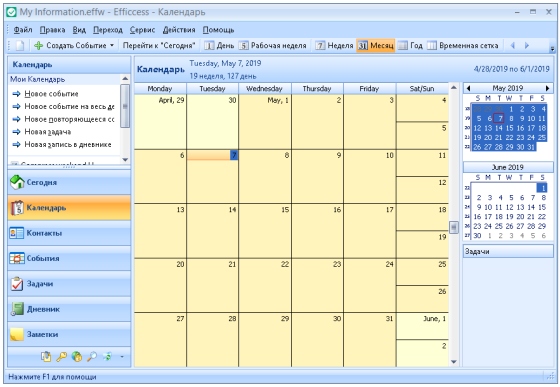Select the May 7 cell in month grid
The height and width of the screenshot is (387, 560).
coord(212,176)
